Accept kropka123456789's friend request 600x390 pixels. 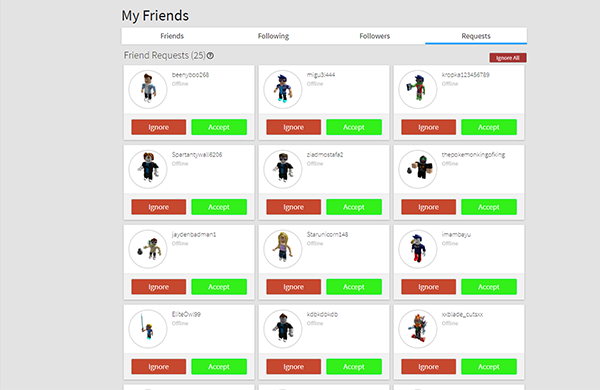coord(489,127)
